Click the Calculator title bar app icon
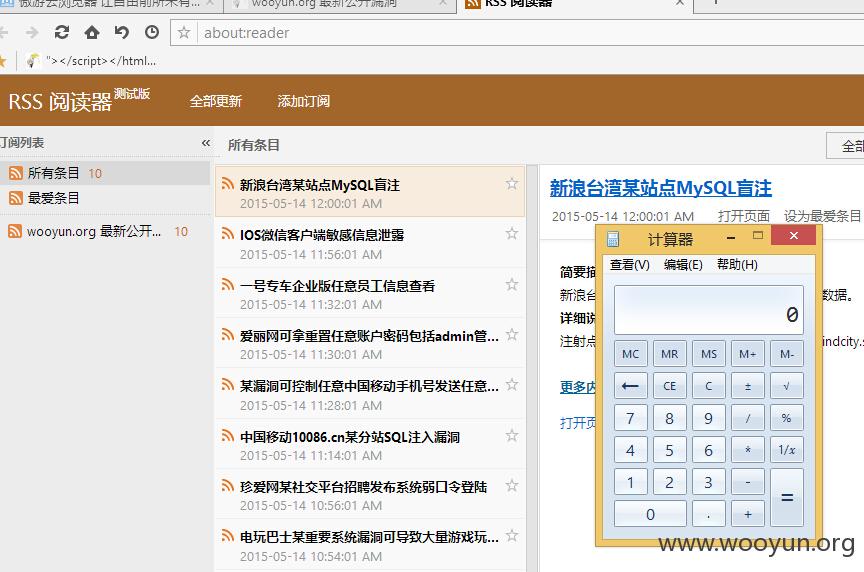864x572 pixels. click(x=613, y=239)
